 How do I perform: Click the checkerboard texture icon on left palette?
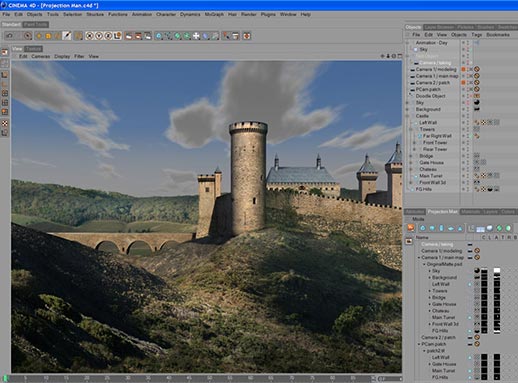pyautogui.click(x=5, y=123)
